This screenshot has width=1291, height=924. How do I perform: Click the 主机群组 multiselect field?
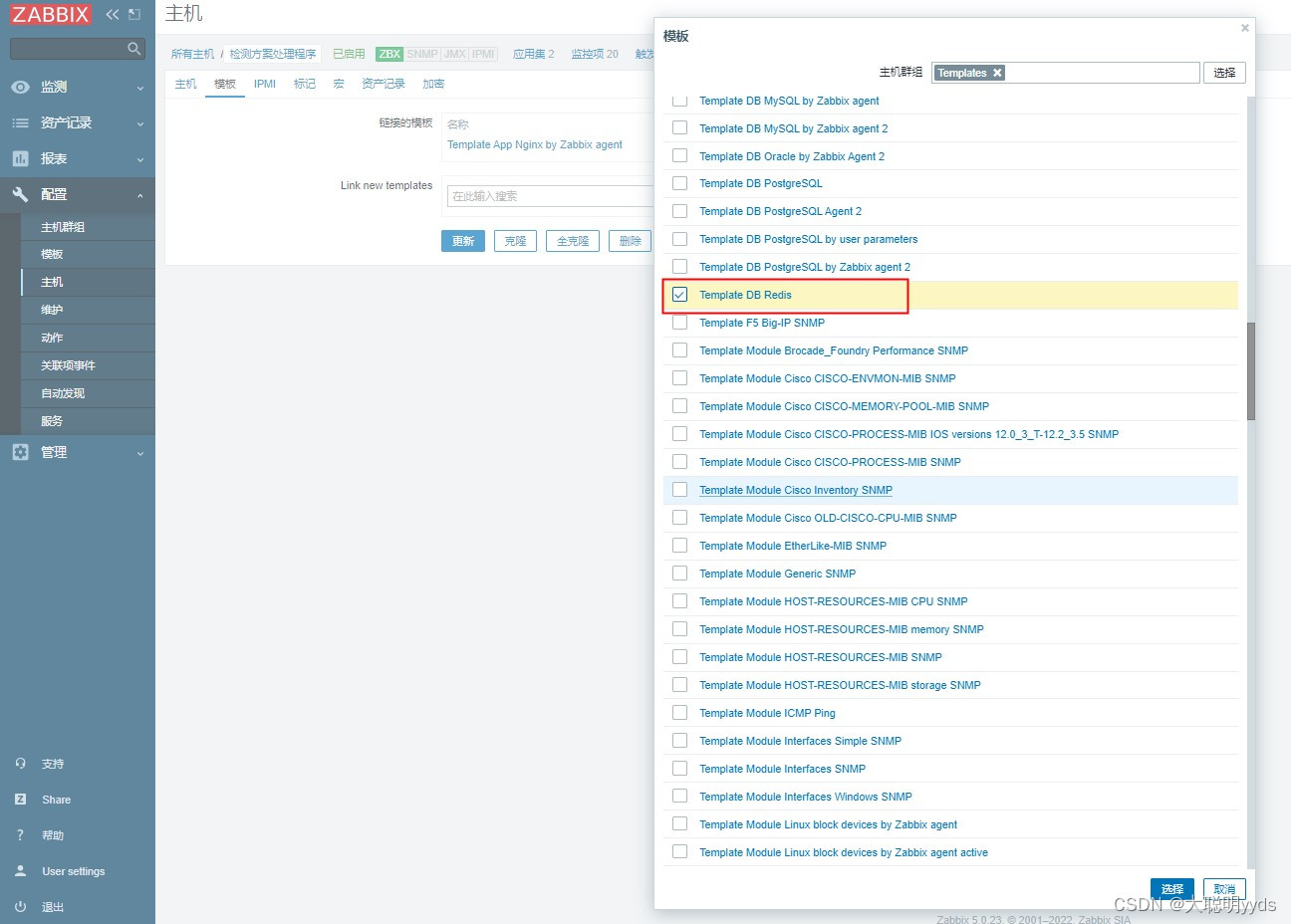1066,73
